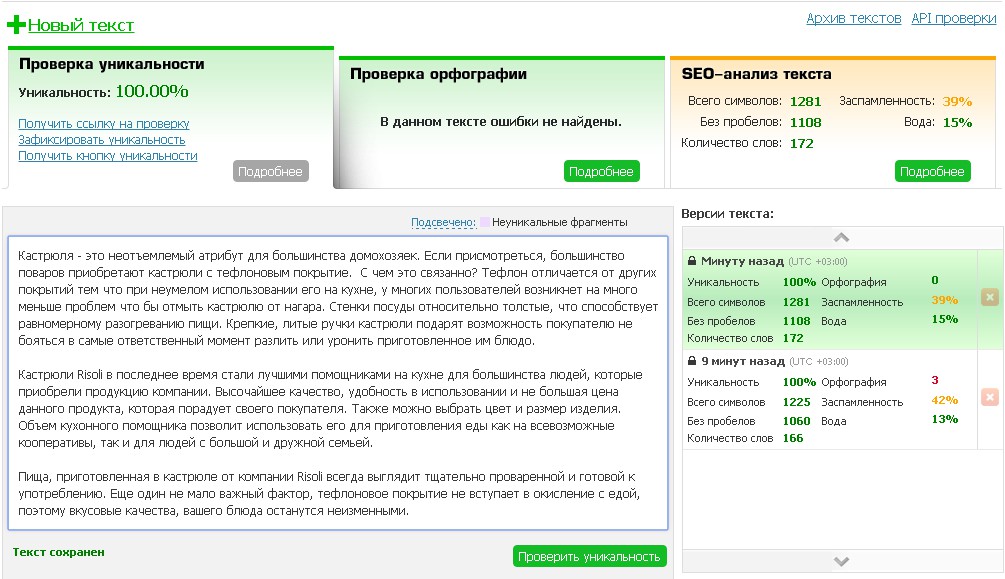Click Количество слов 166 in older version
This screenshot has width=1005, height=579.
tap(793, 438)
